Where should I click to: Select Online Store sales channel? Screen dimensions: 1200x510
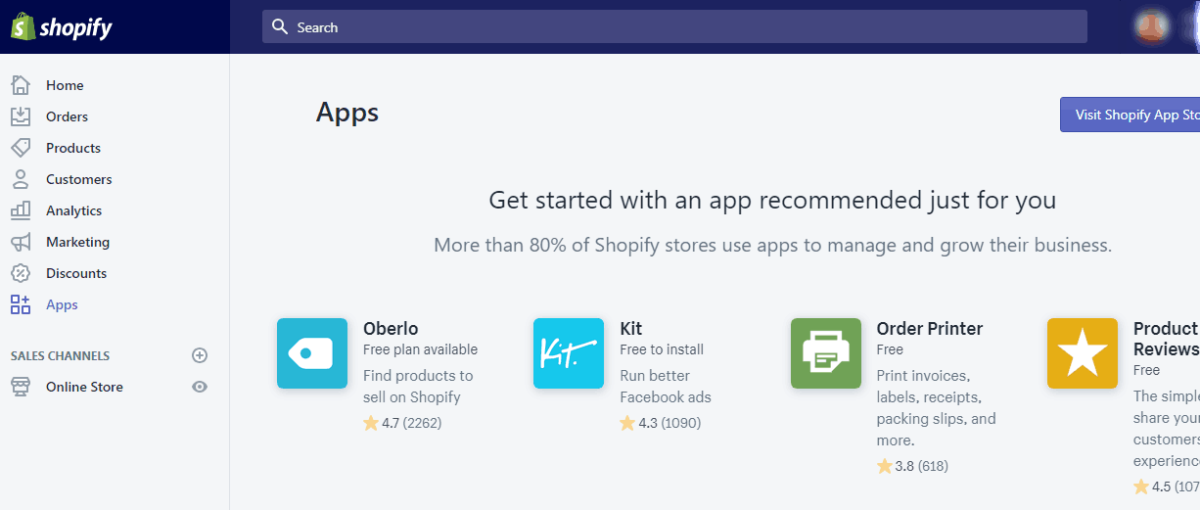point(84,387)
